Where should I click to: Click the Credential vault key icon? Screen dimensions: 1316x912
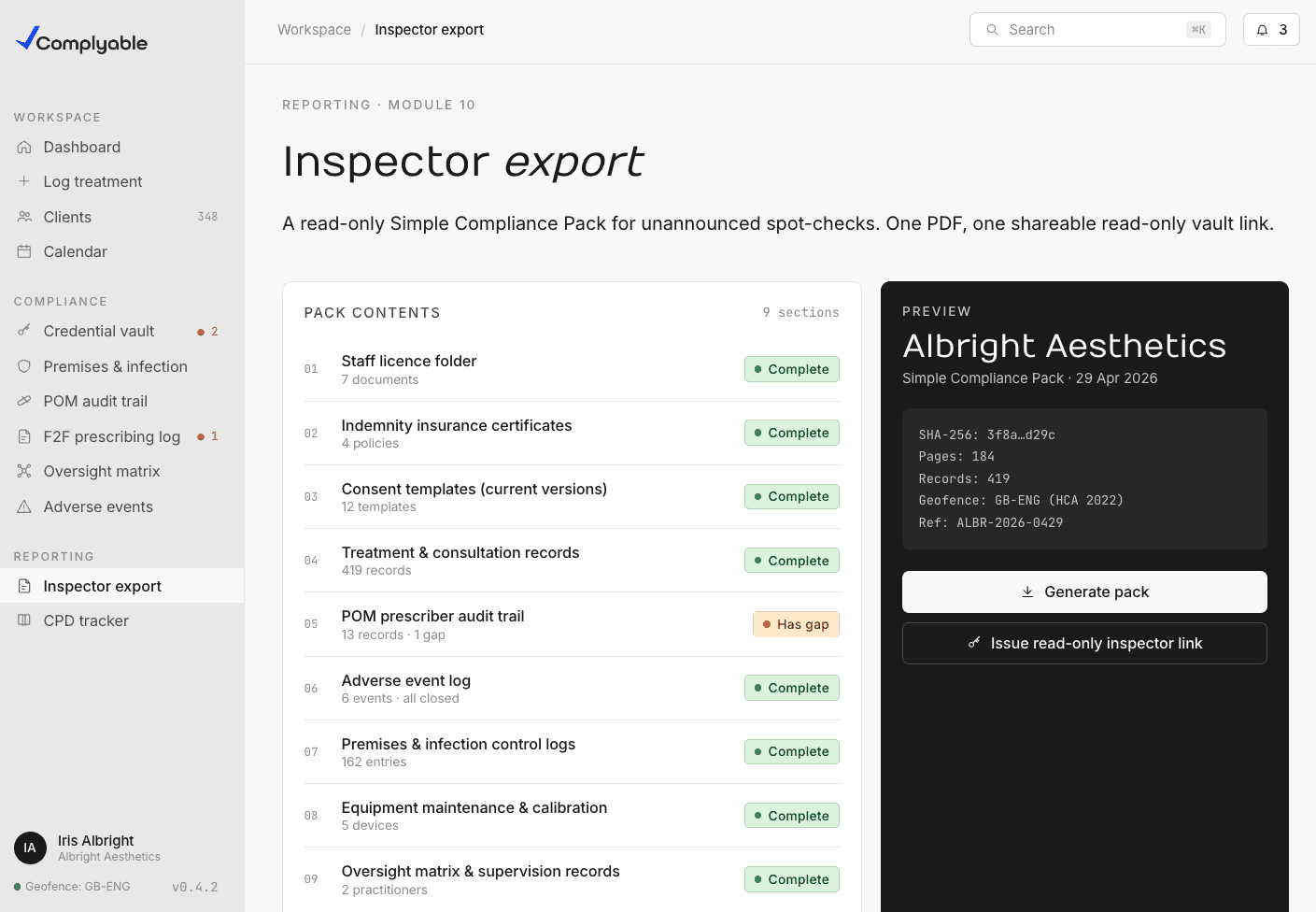(24, 331)
